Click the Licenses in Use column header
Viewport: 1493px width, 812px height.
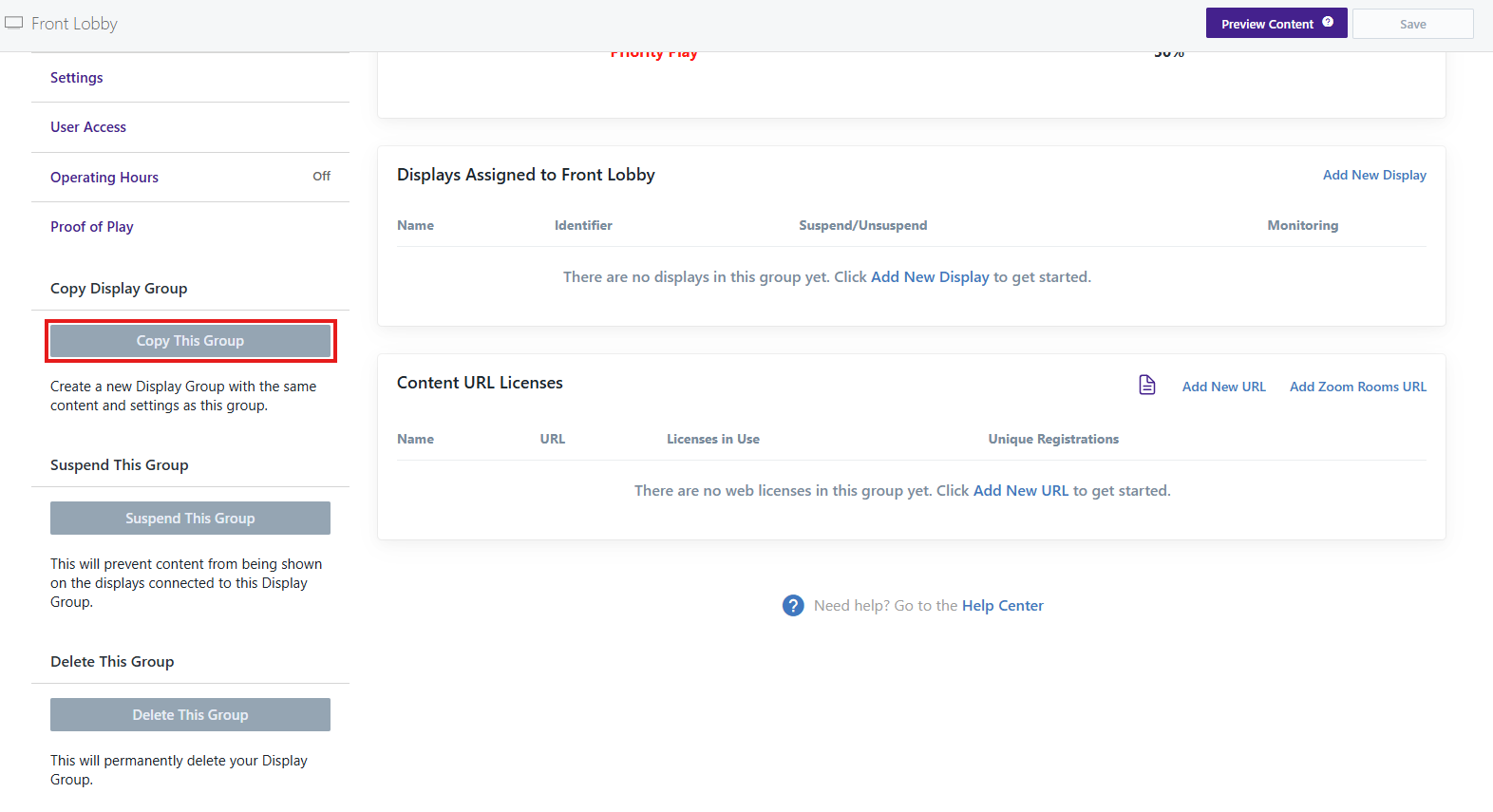click(713, 439)
